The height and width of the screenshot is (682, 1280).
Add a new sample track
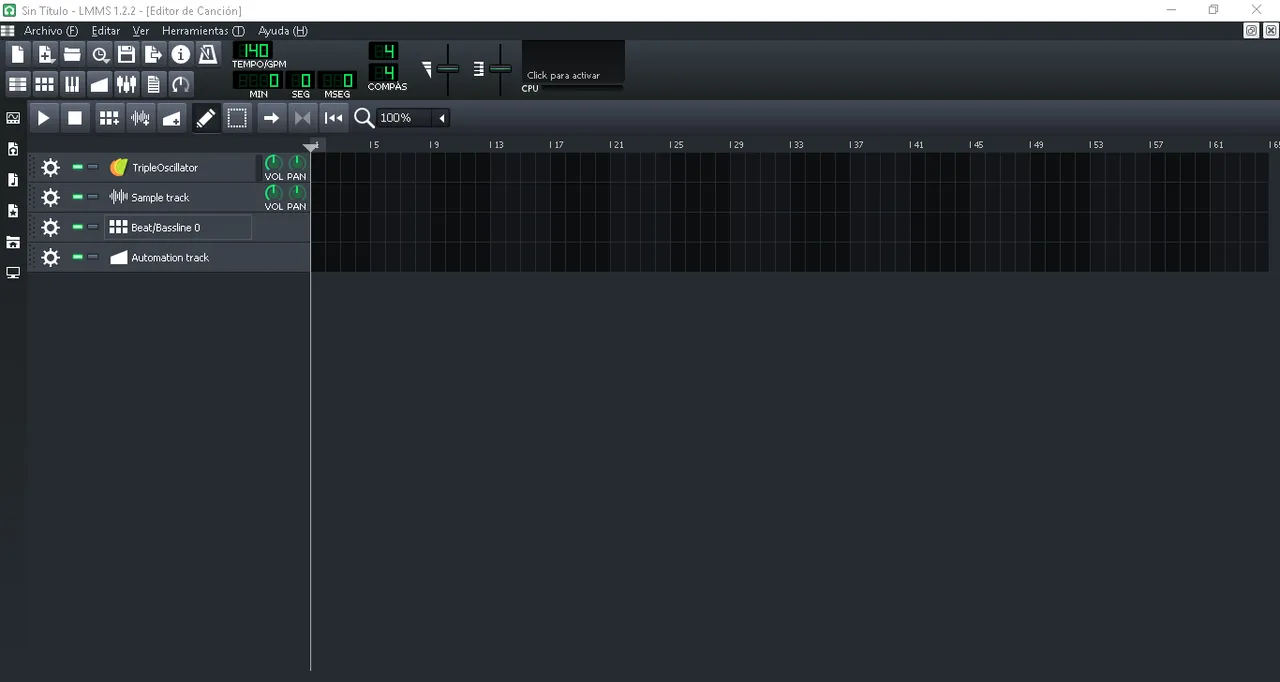pyautogui.click(x=141, y=118)
